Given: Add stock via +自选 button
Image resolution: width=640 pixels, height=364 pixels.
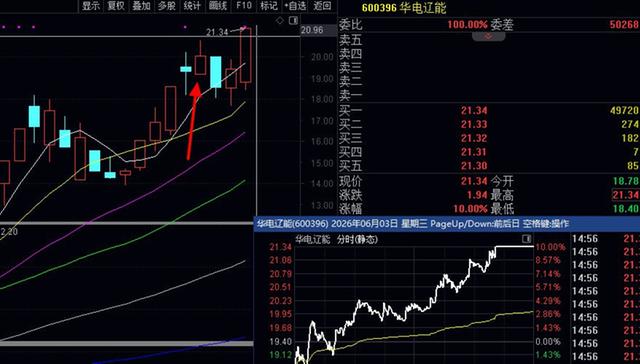Looking at the screenshot, I should click(295, 6).
